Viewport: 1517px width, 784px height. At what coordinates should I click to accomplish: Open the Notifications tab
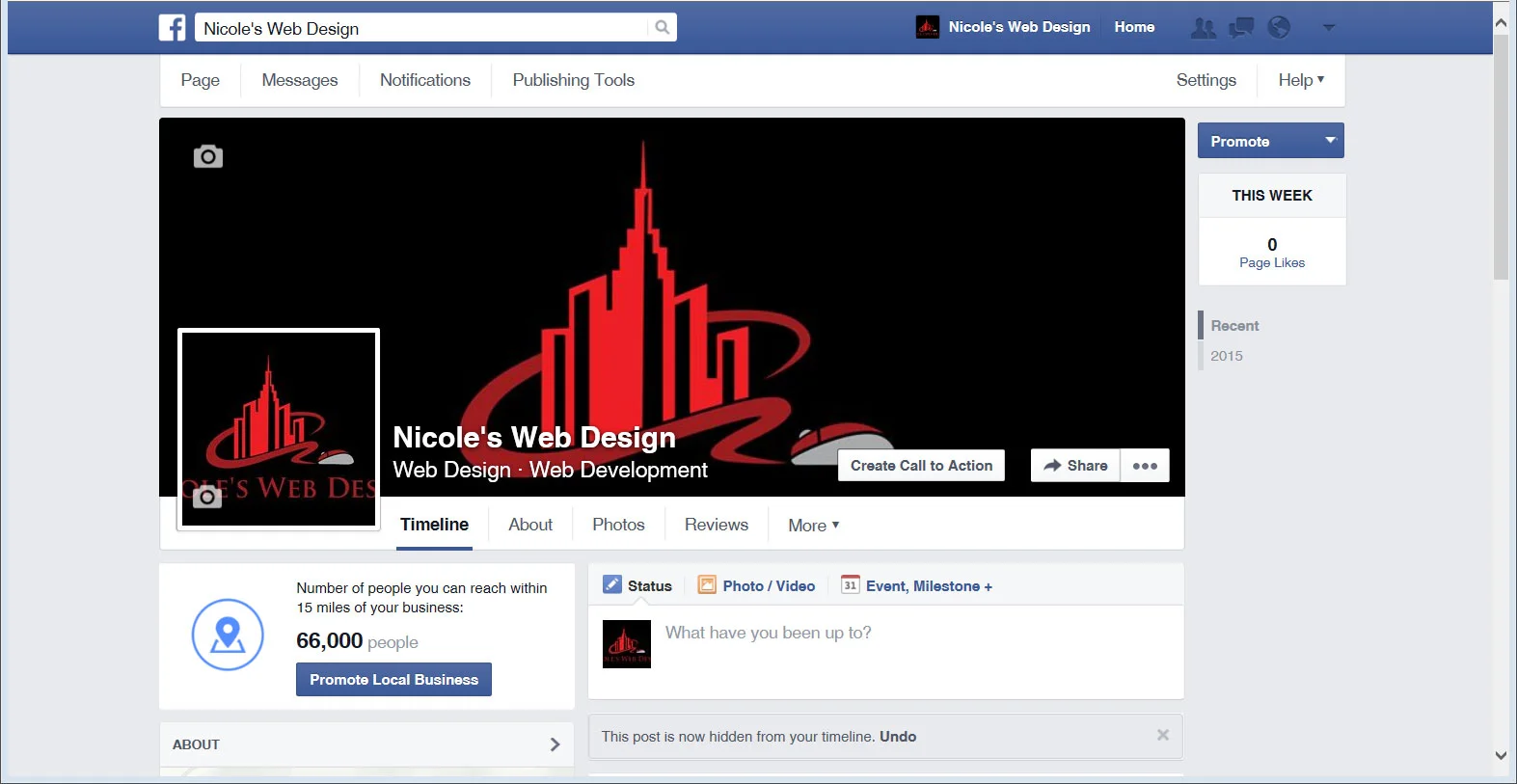pyautogui.click(x=425, y=80)
